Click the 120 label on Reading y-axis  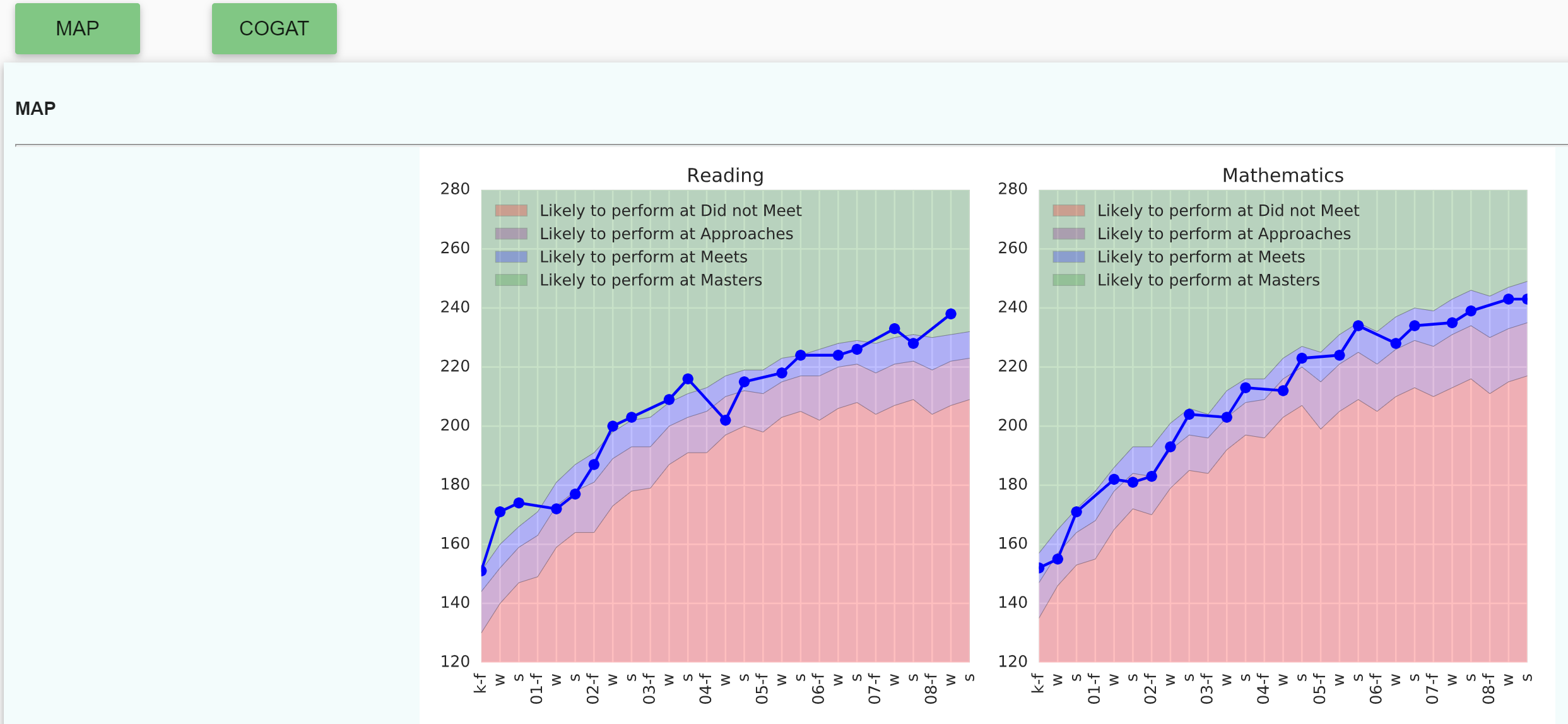coord(455,661)
